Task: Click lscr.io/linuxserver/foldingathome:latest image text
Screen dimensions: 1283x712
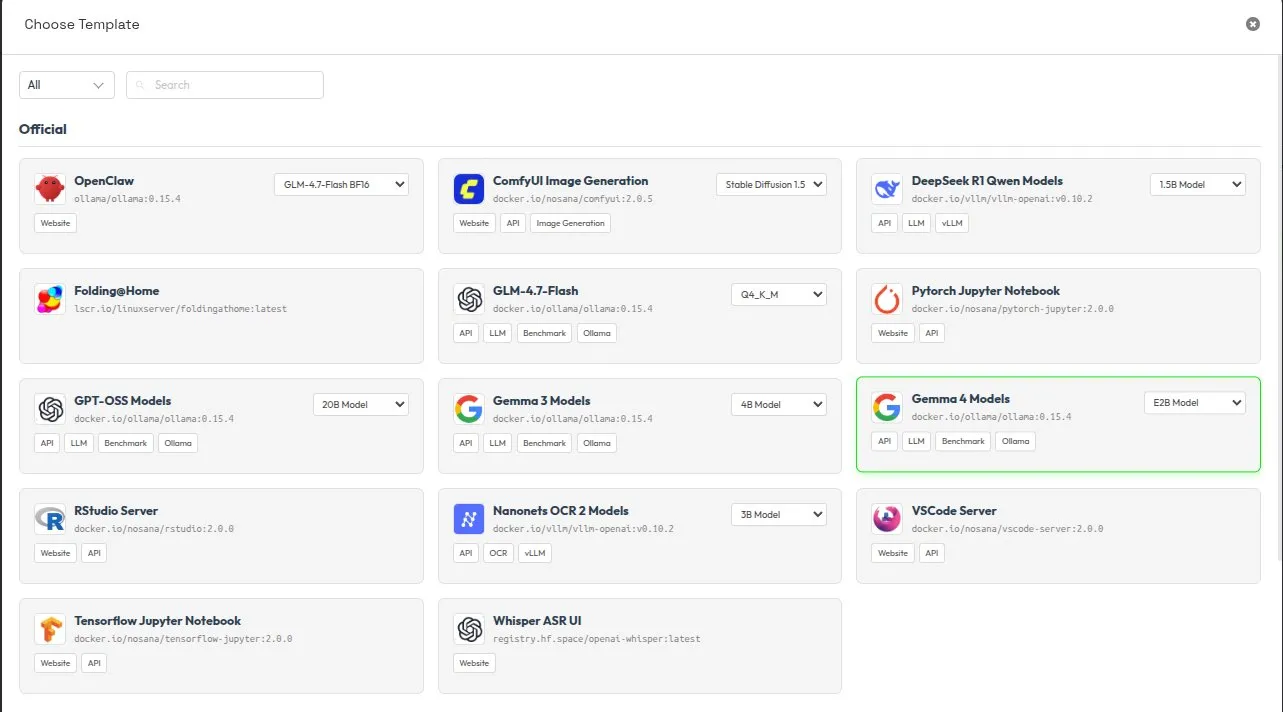Action: pos(181,309)
